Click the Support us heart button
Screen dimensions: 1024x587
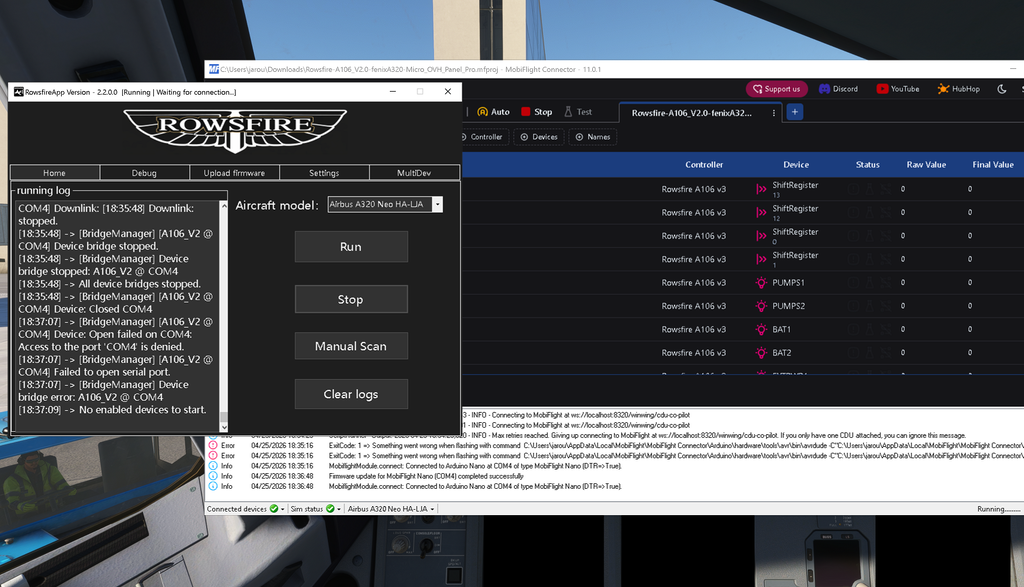(x=776, y=89)
